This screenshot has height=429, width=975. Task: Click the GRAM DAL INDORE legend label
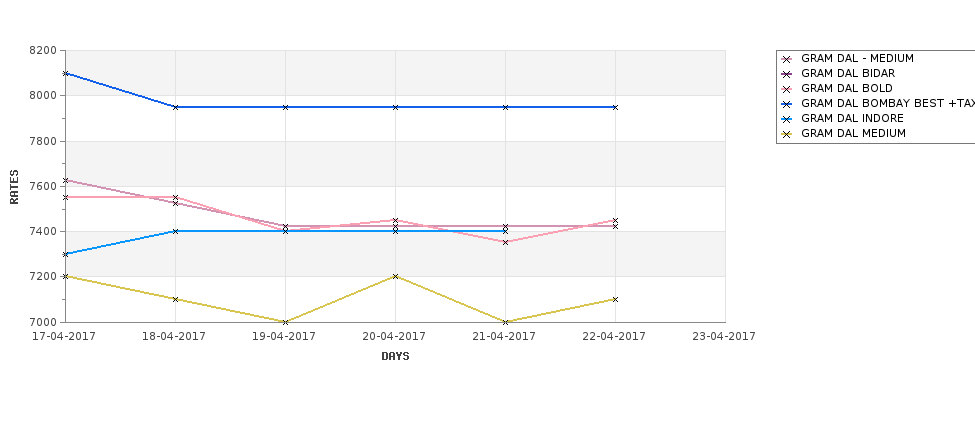tap(852, 118)
